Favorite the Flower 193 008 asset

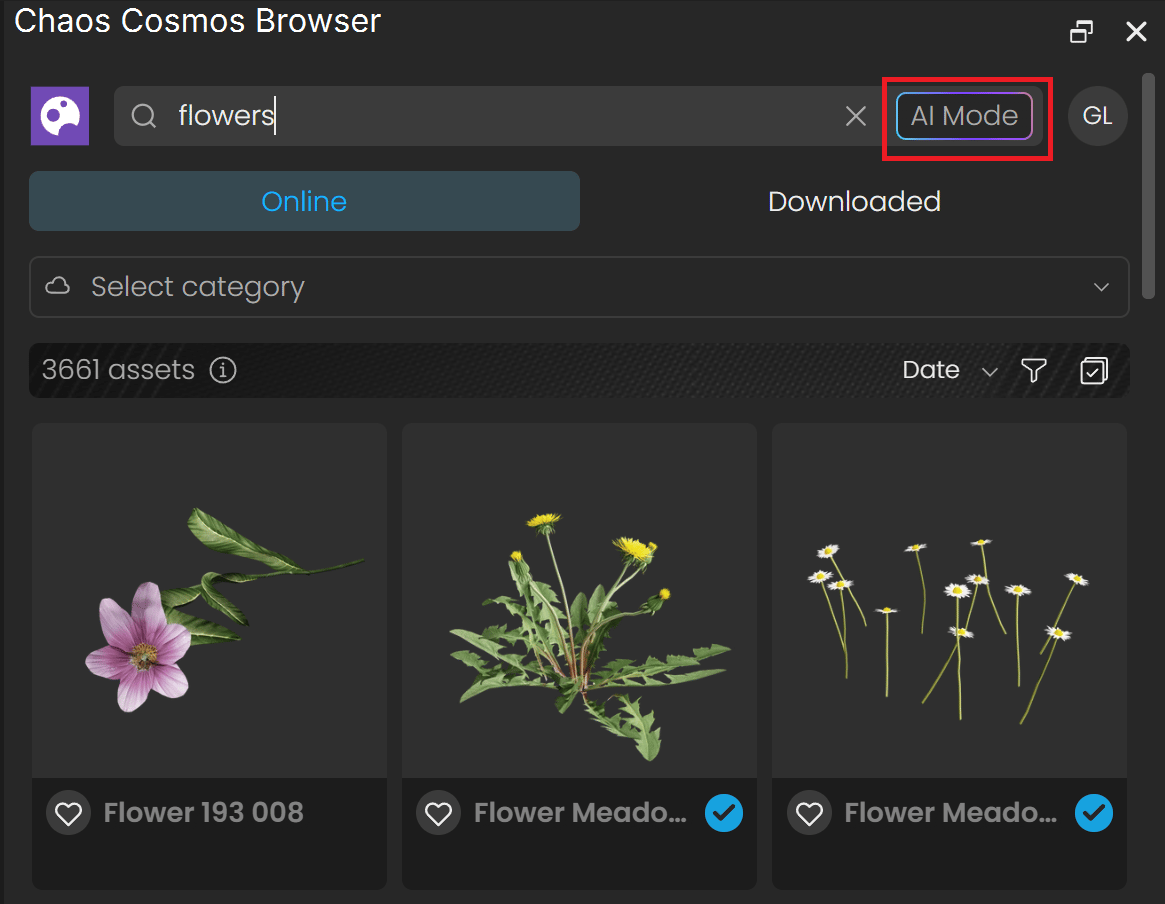tap(68, 813)
